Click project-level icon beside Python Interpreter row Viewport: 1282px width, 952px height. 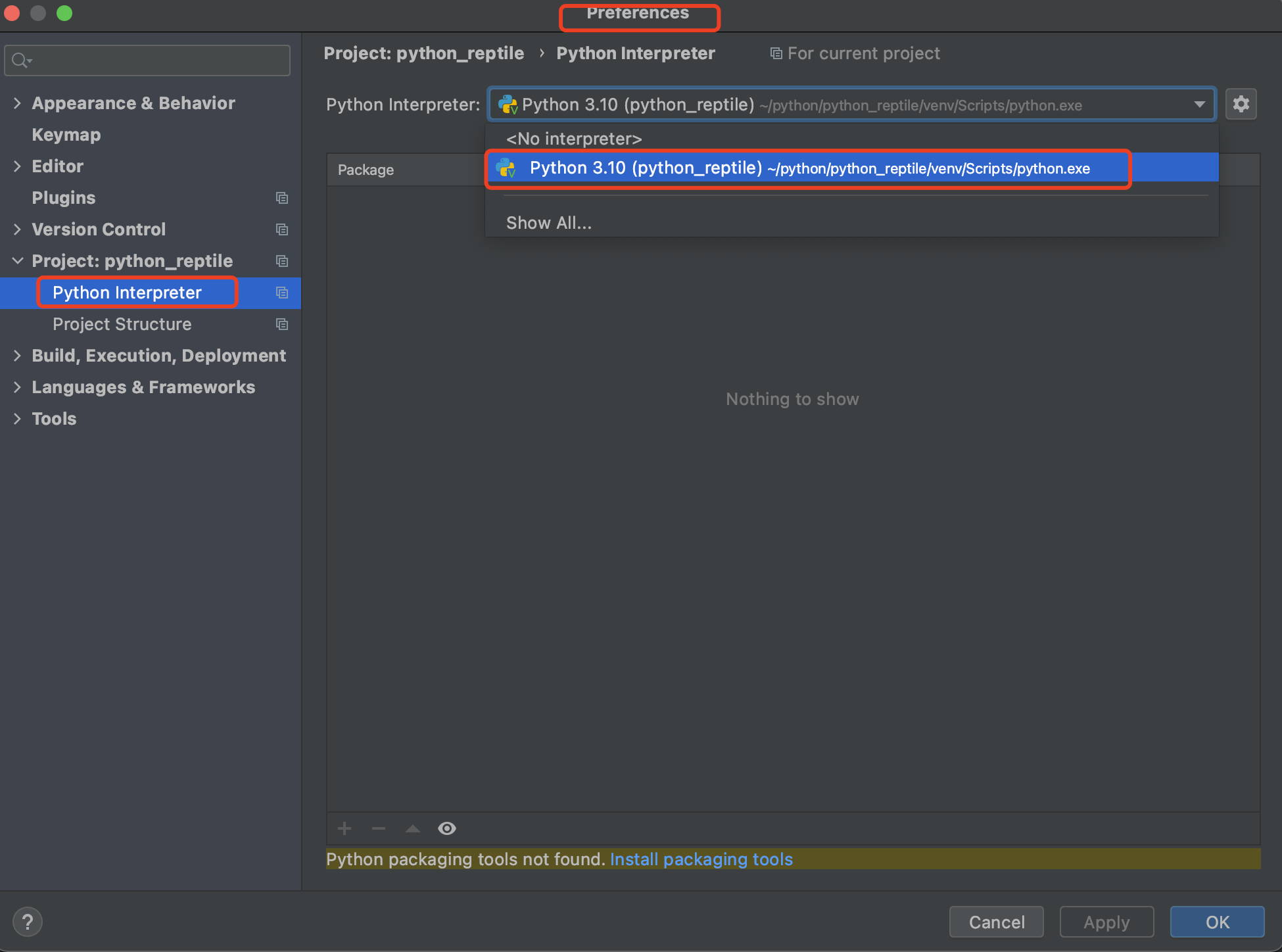pos(282,293)
